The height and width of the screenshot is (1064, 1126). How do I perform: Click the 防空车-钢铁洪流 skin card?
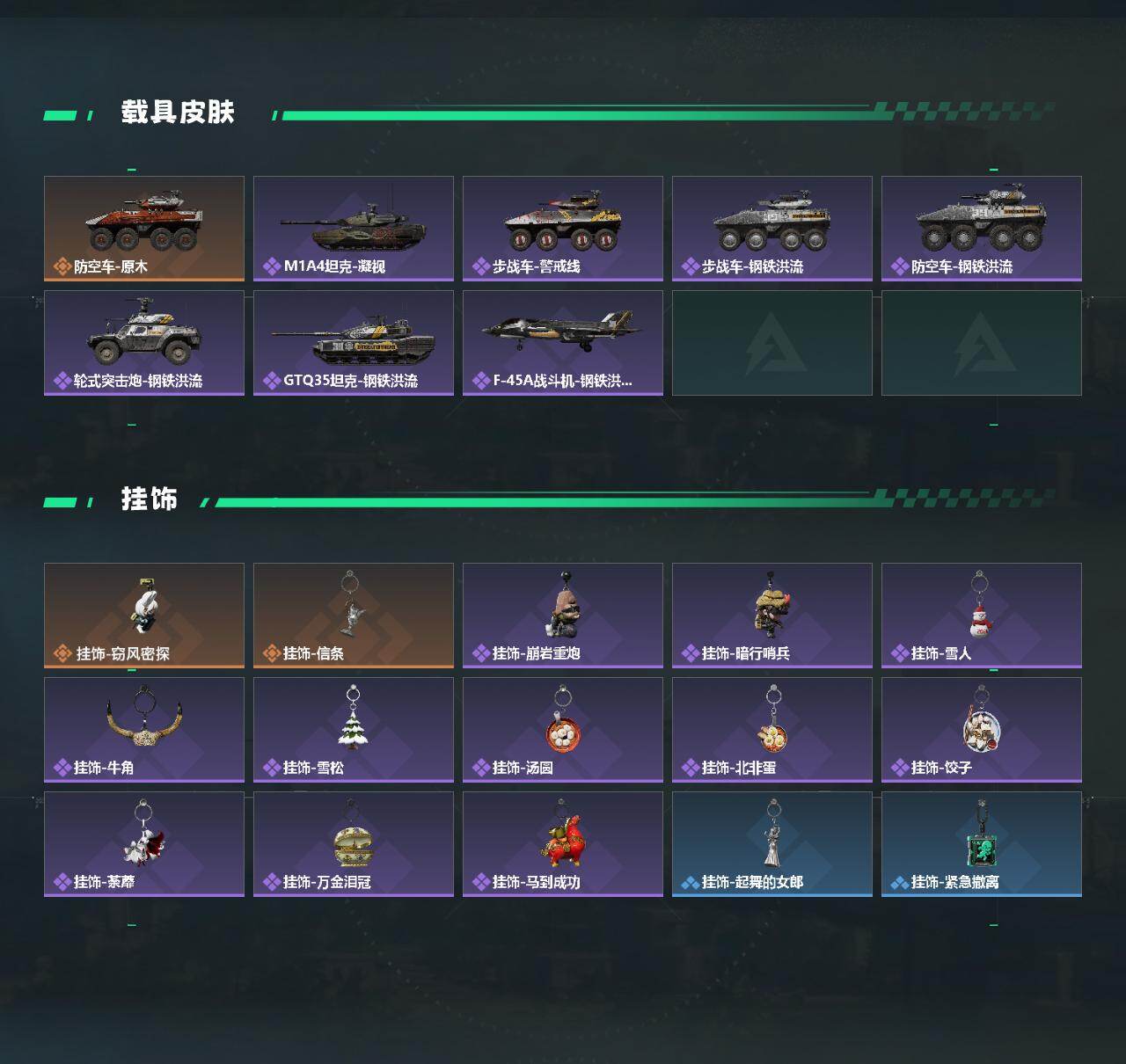pyautogui.click(x=982, y=229)
